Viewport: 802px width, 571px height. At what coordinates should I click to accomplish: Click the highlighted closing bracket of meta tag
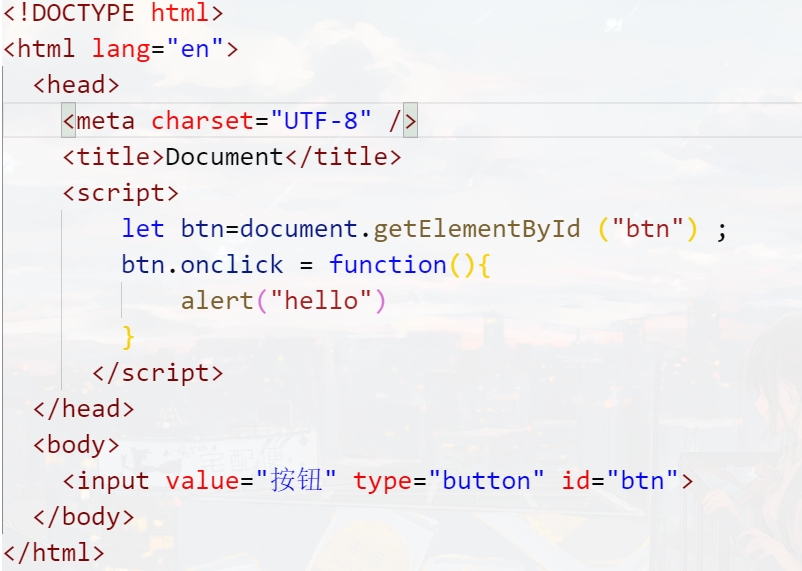pyautogui.click(x=410, y=121)
